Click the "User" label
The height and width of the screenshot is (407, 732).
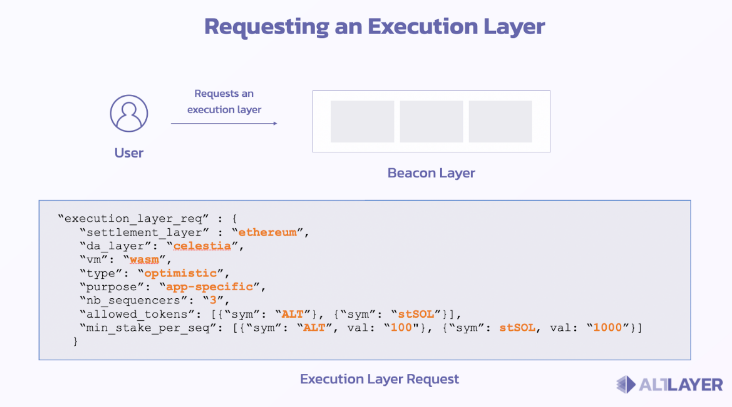pos(129,153)
